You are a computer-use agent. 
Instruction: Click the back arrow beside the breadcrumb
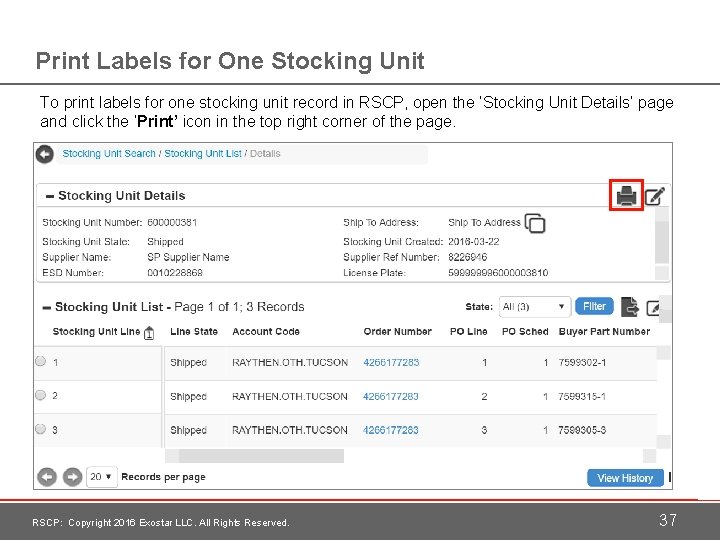tap(45, 154)
